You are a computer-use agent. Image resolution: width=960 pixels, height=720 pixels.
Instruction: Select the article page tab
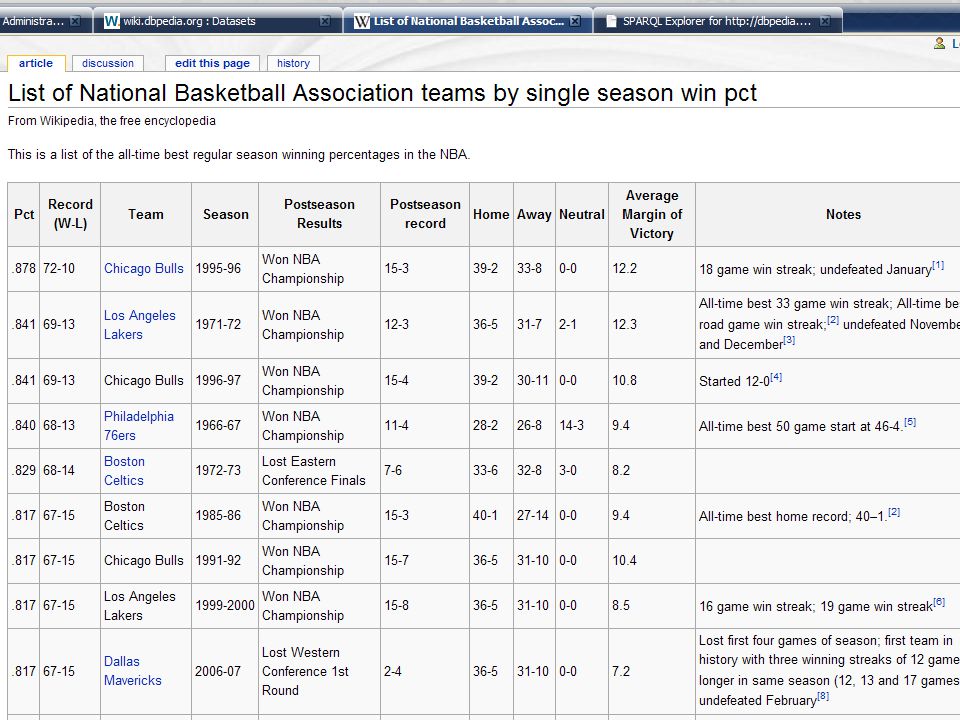coord(36,63)
